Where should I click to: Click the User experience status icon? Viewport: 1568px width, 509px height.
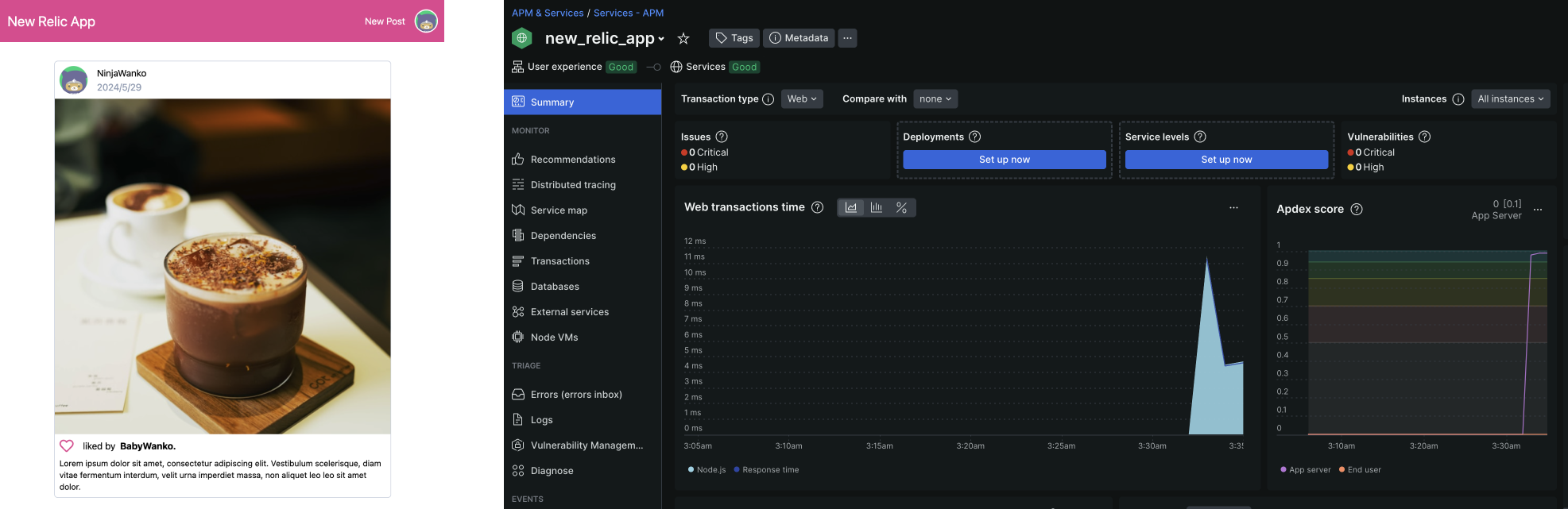click(x=517, y=67)
